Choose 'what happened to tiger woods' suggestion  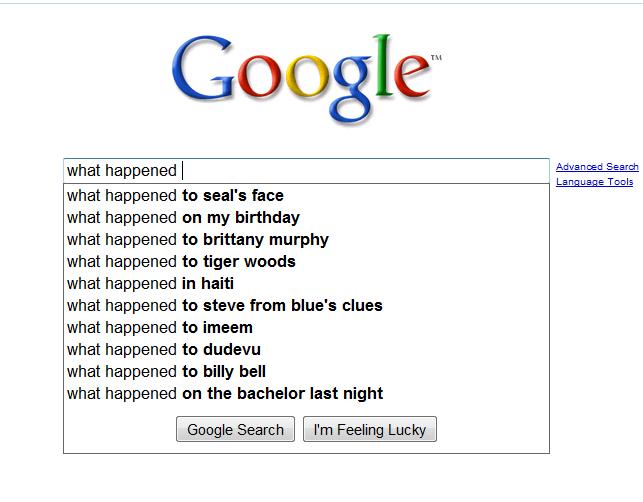306,262
